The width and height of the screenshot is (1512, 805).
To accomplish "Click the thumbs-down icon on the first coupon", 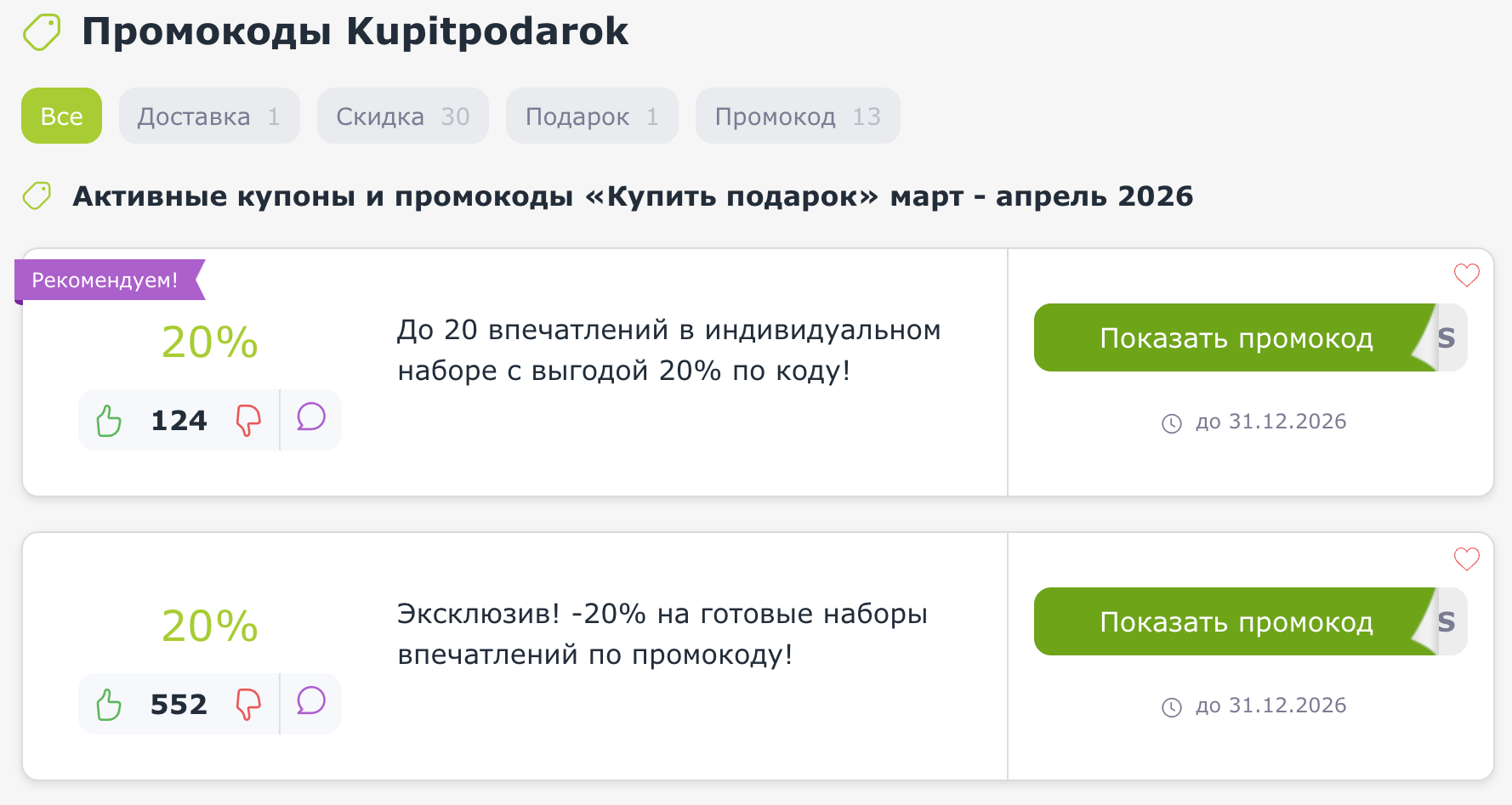I will (247, 419).
